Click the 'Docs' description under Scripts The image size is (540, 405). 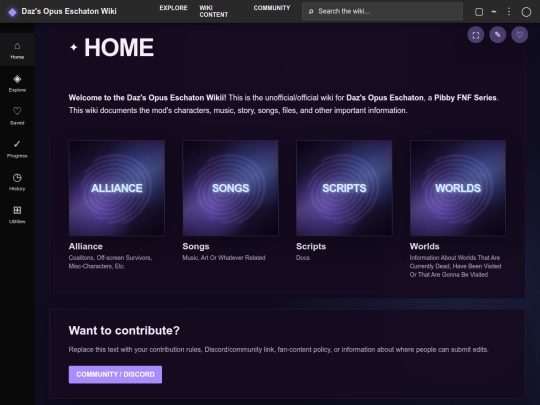click(x=303, y=258)
